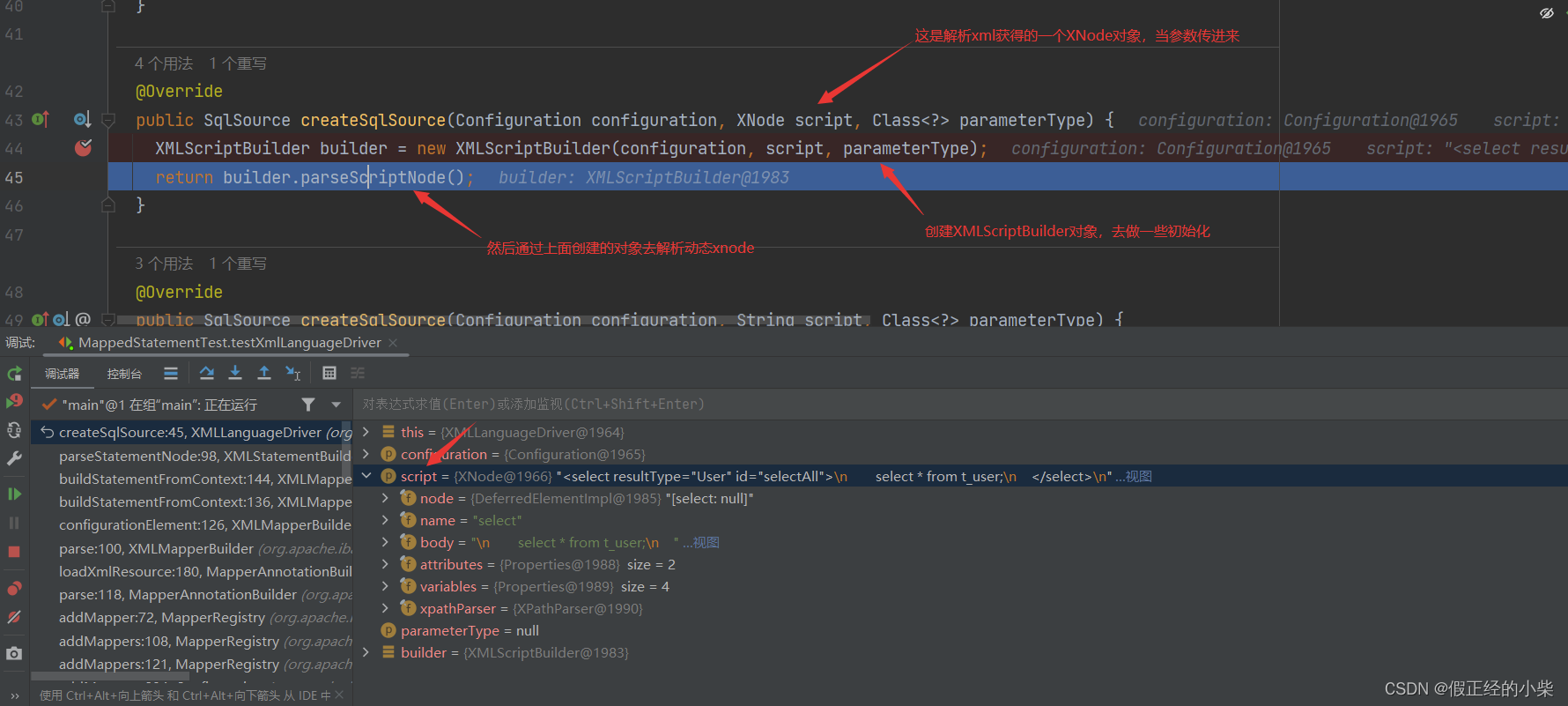1568x706 pixels.
Task: Expand the 'variables' field node
Action: pyautogui.click(x=385, y=586)
